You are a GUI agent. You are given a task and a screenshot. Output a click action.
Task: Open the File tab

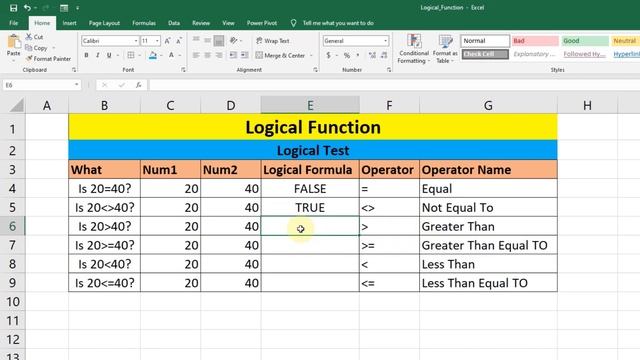[13, 23]
